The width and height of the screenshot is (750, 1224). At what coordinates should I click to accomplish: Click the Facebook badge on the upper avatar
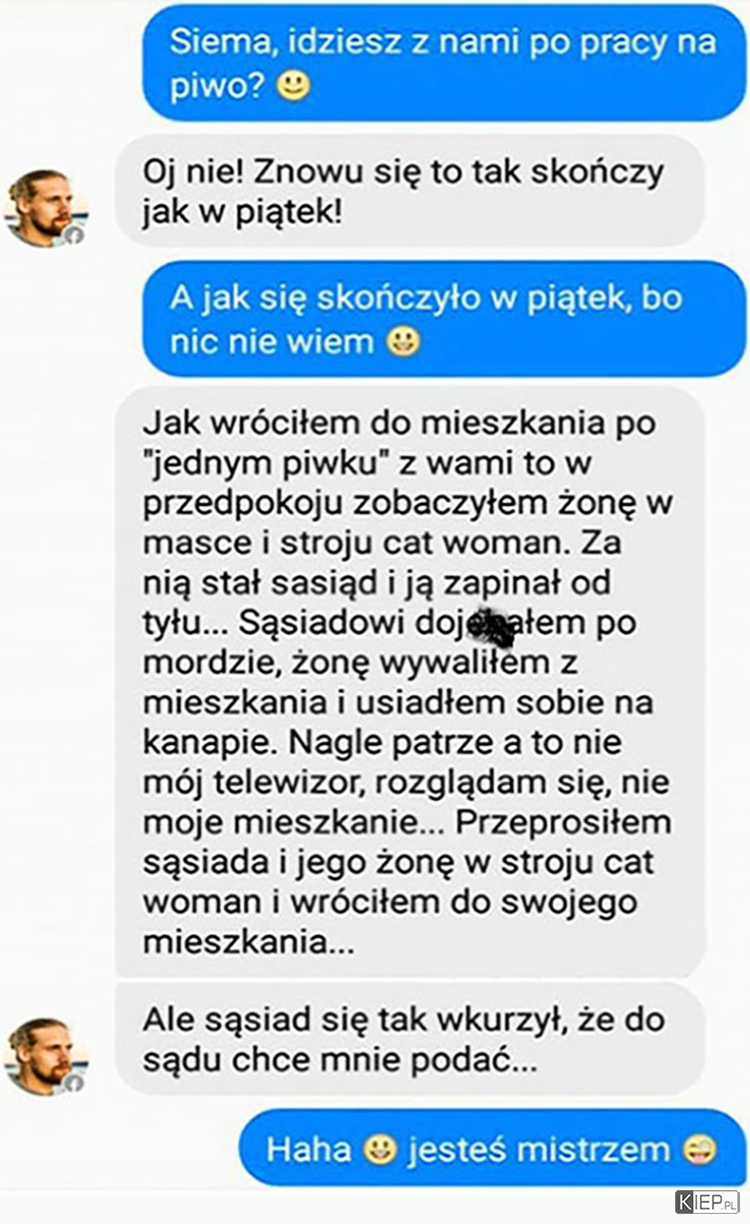[74, 235]
